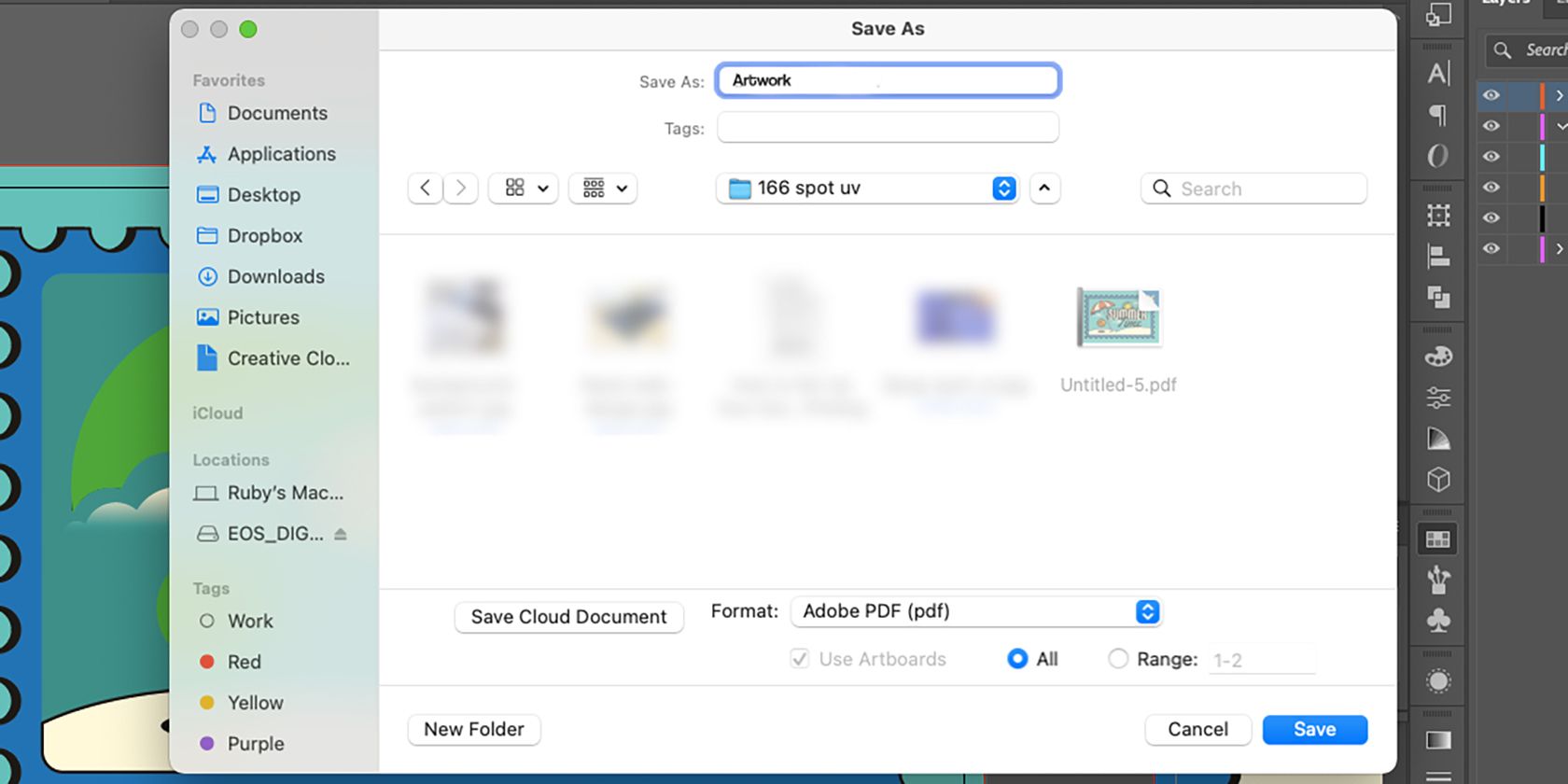
Task: Open the Swatches panel icon
Action: tap(1438, 539)
